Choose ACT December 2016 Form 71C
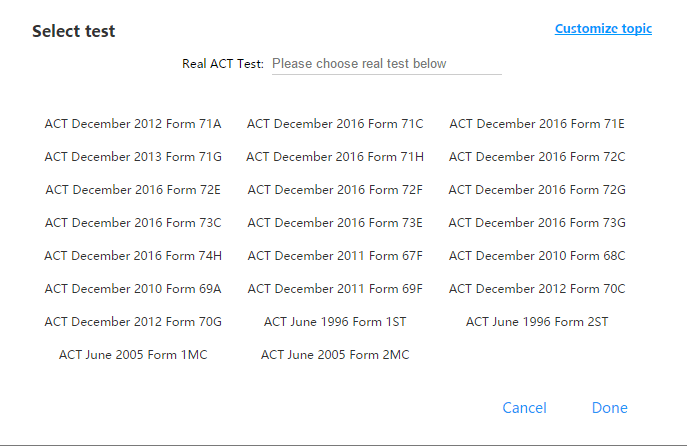 (x=335, y=124)
